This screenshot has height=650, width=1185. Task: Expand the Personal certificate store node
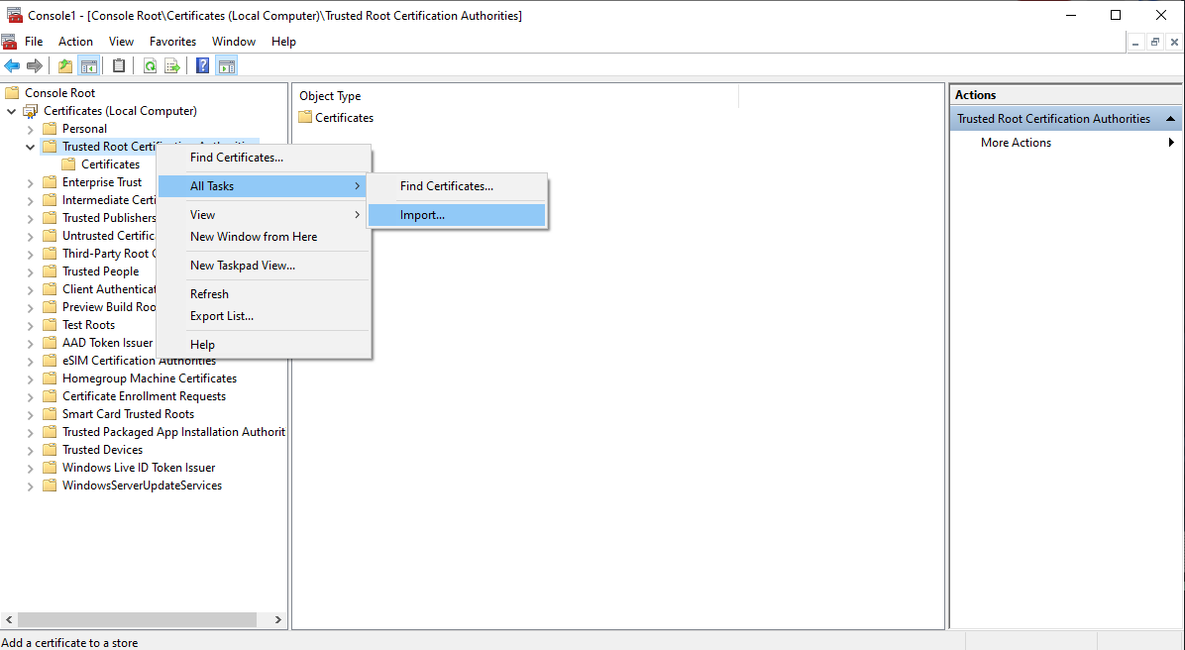pos(30,129)
